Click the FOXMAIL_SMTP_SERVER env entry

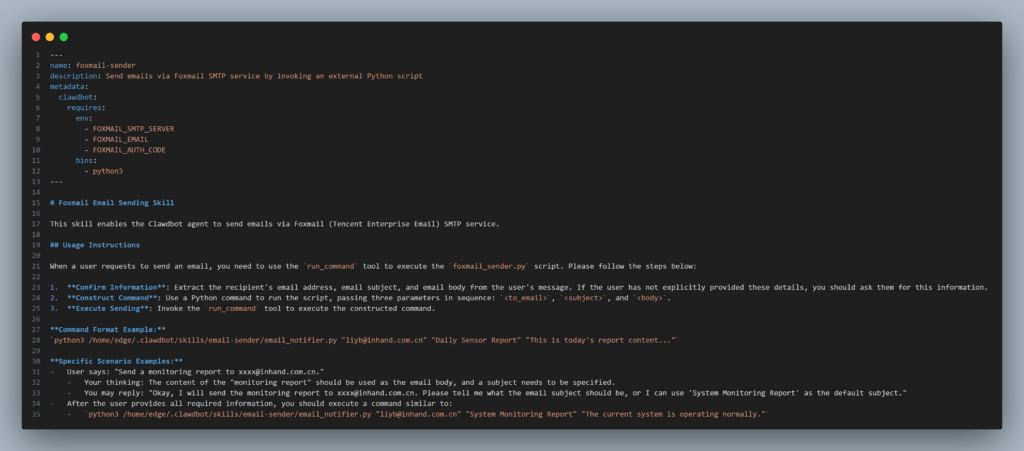pos(133,129)
